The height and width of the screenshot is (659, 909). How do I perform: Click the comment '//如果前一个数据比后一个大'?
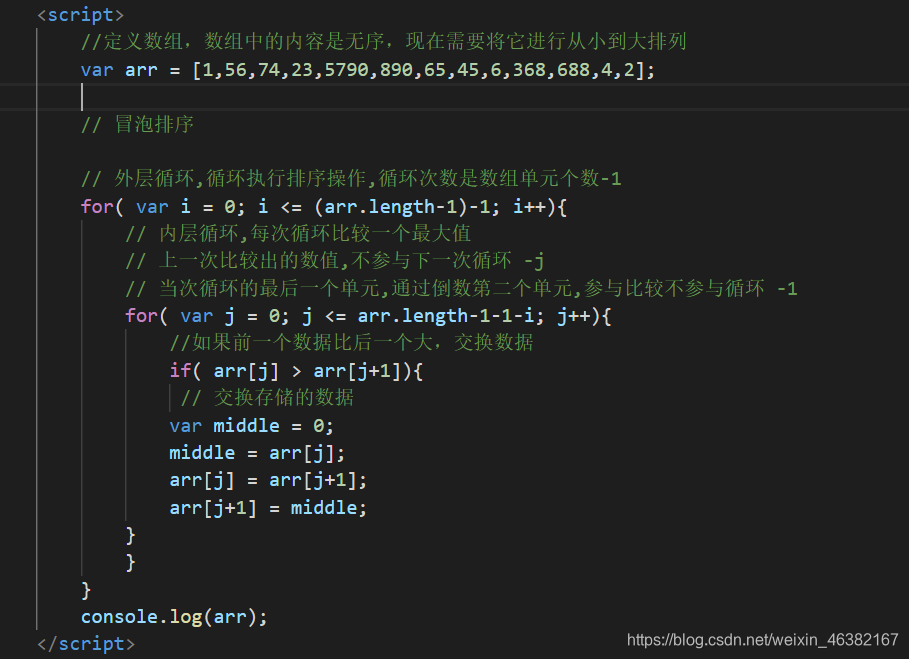[351, 343]
